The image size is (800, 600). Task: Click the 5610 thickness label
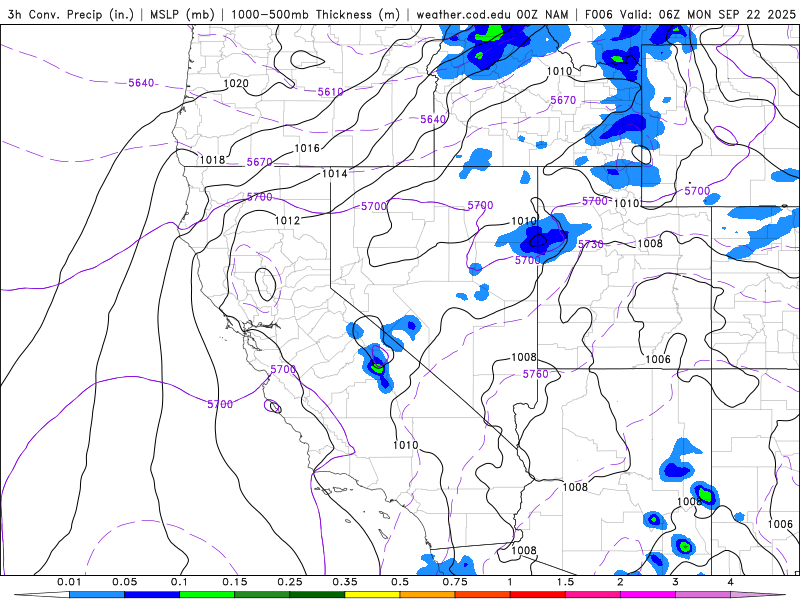(331, 92)
